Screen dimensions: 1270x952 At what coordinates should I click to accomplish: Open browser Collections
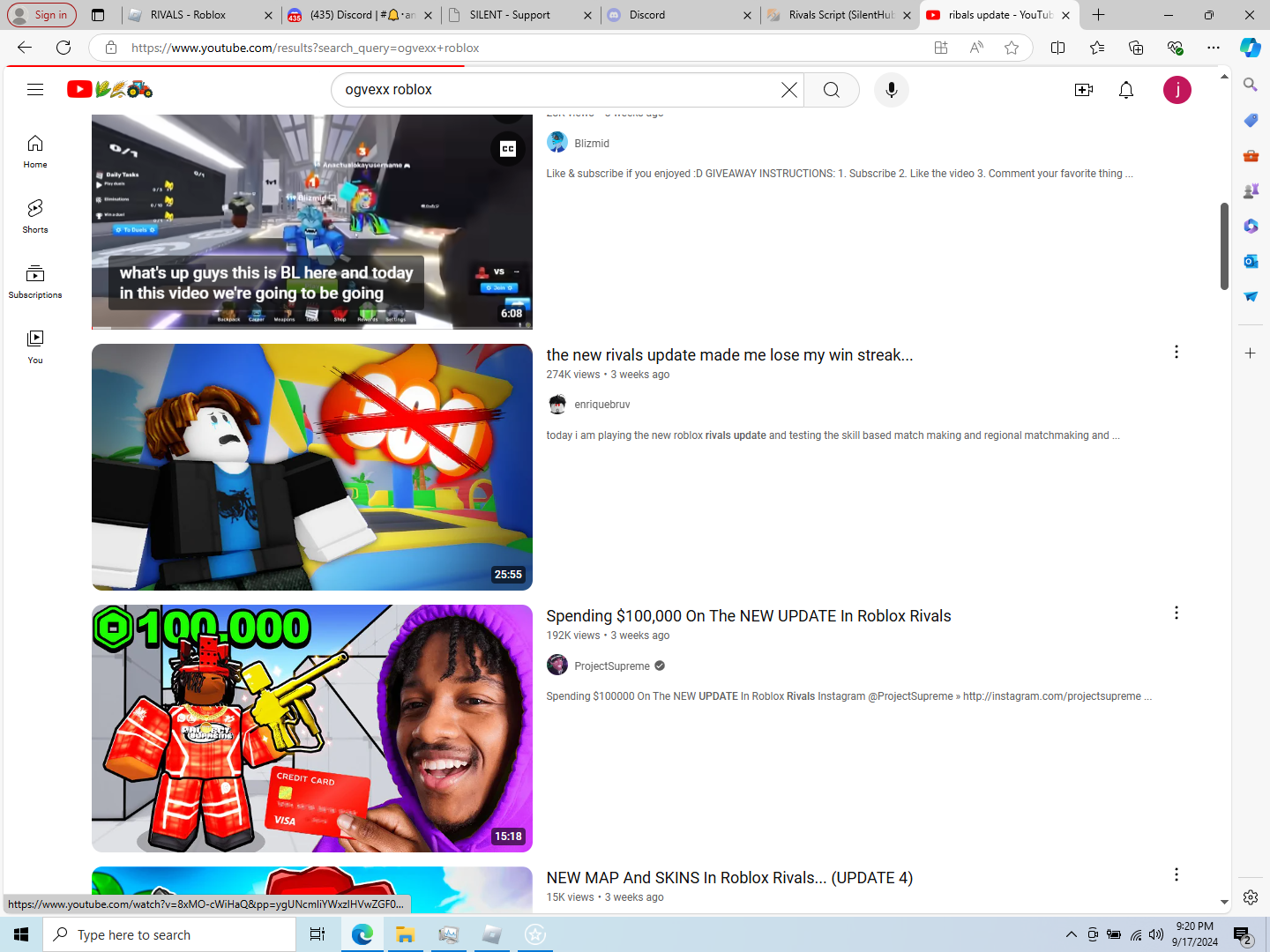(1136, 48)
